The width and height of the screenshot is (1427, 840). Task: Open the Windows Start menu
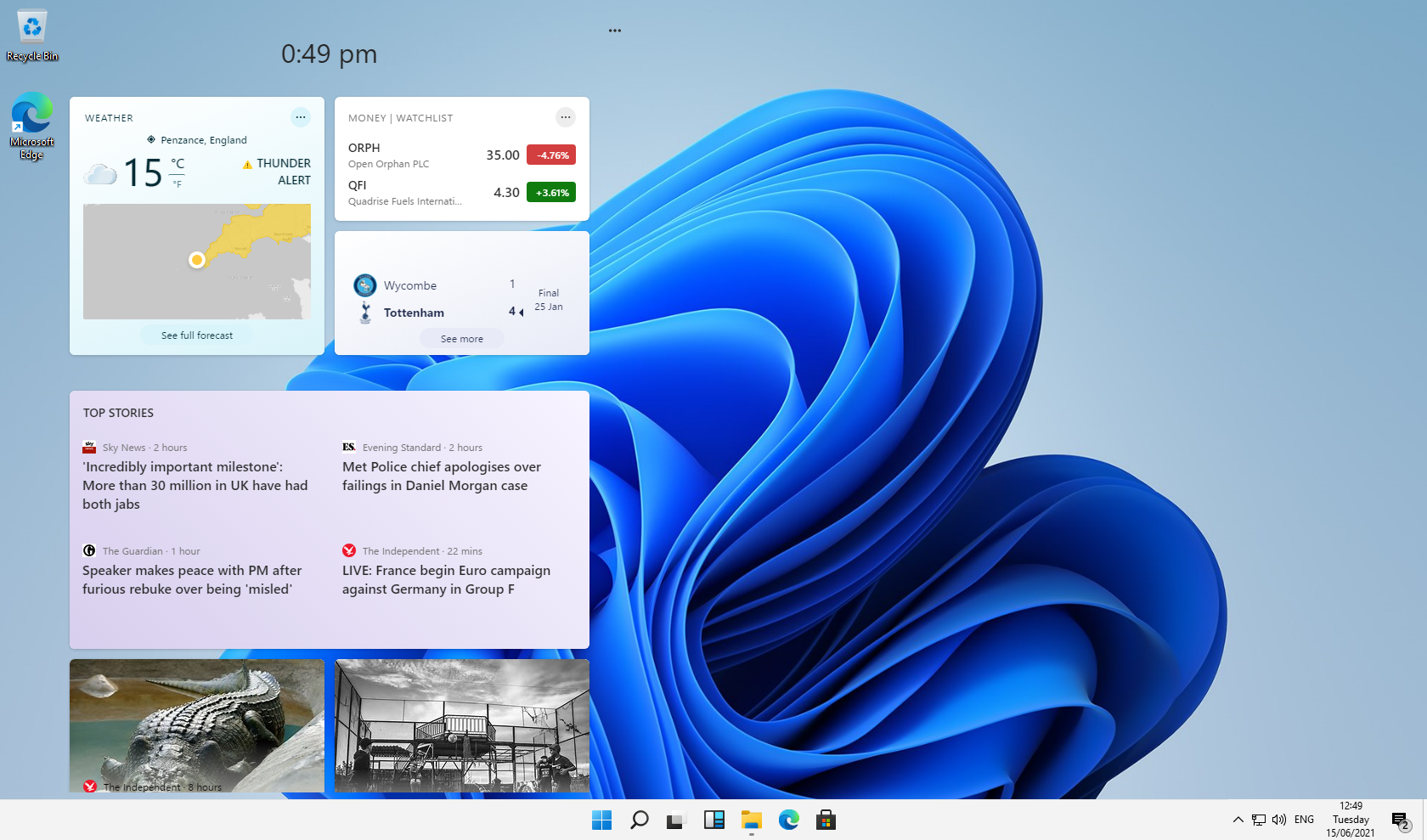point(601,820)
